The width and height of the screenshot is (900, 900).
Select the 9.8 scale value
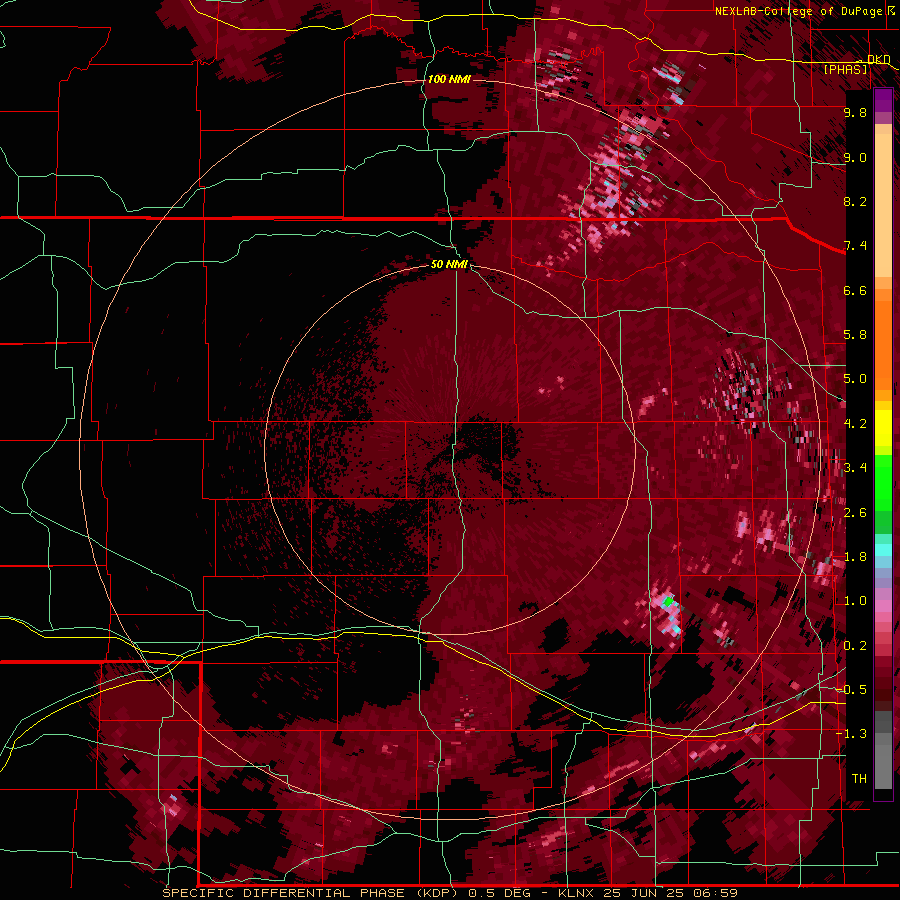click(855, 112)
